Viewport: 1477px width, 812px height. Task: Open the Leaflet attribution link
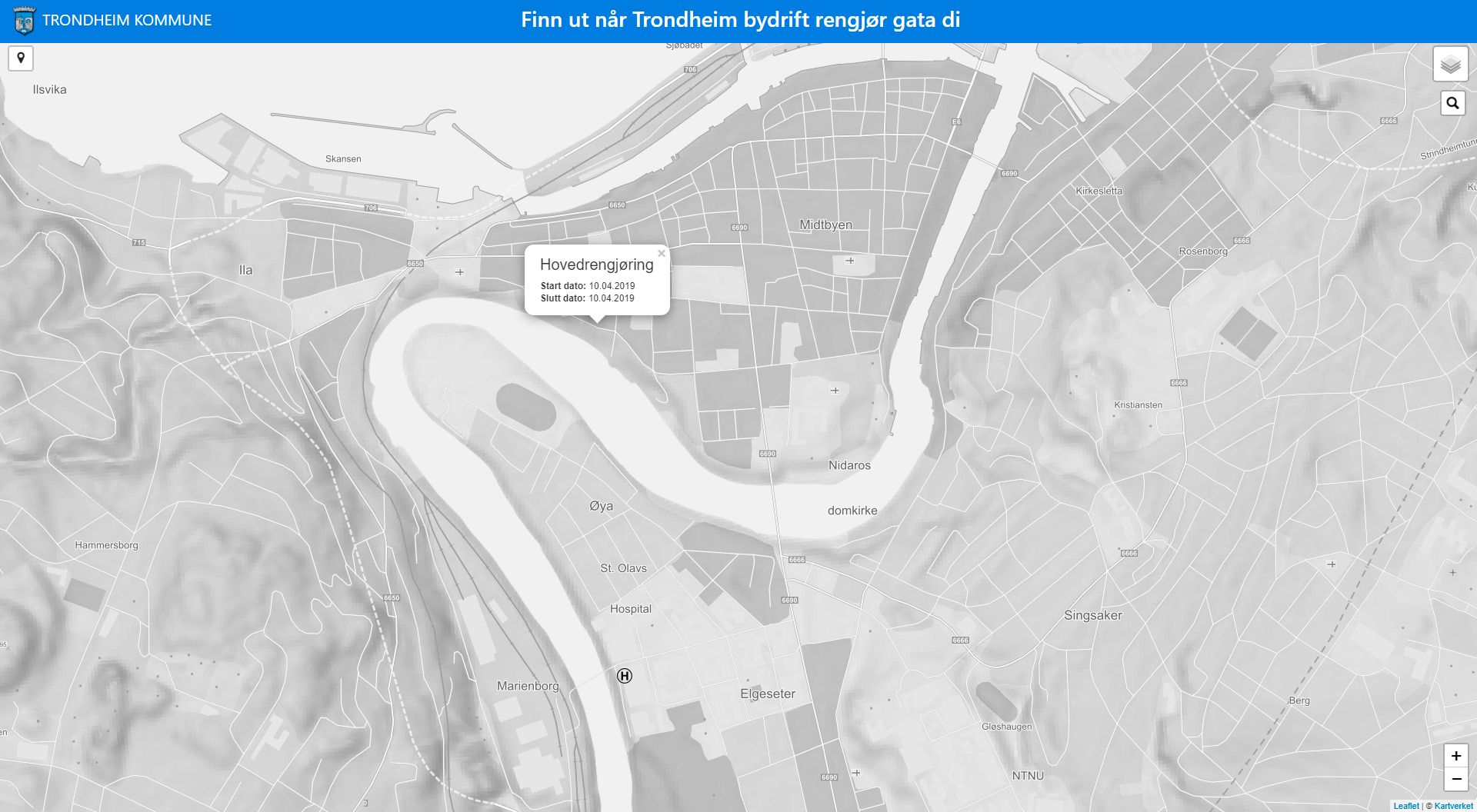pos(1405,806)
